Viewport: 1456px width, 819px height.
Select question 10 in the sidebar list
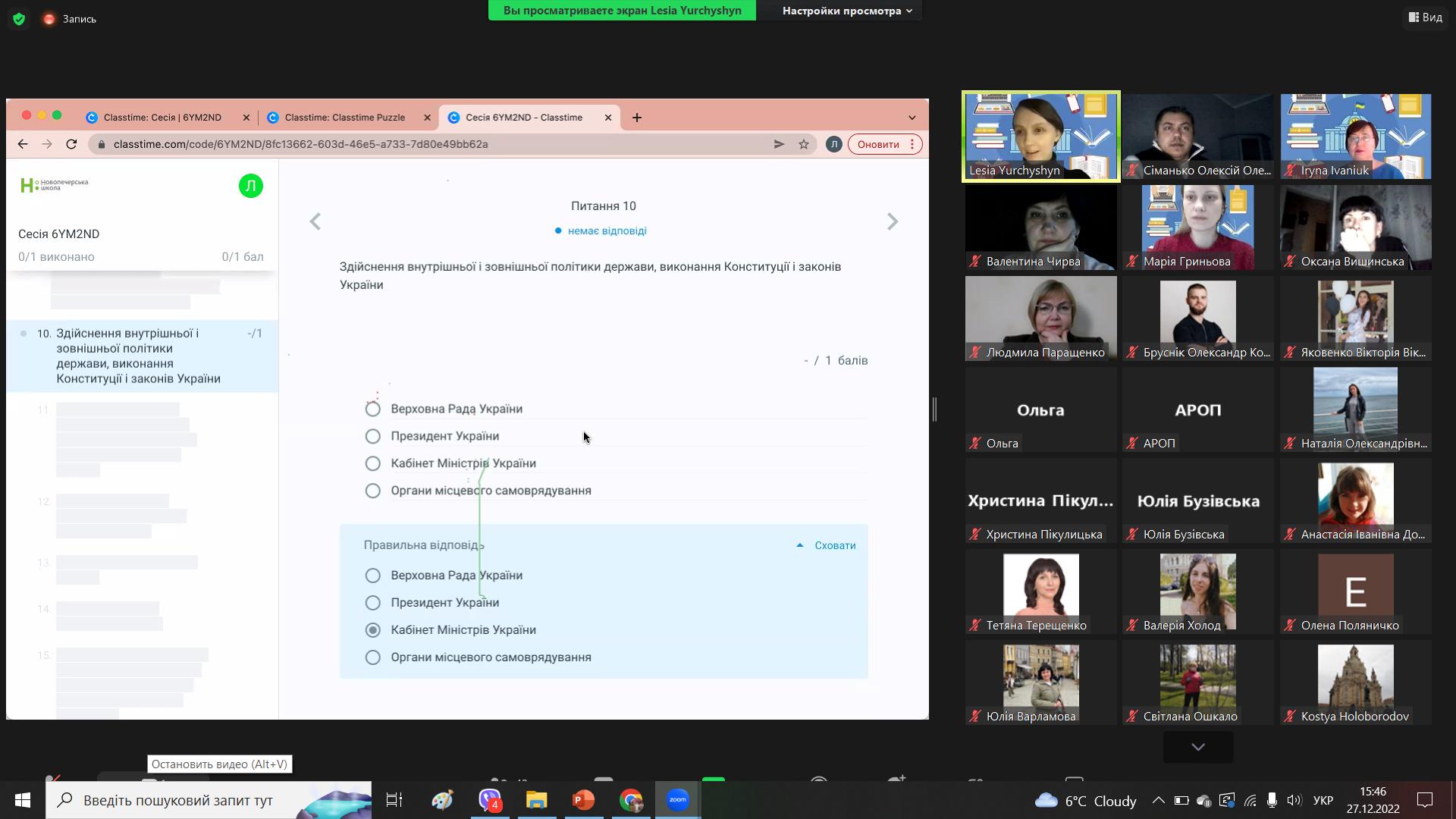pos(143,356)
